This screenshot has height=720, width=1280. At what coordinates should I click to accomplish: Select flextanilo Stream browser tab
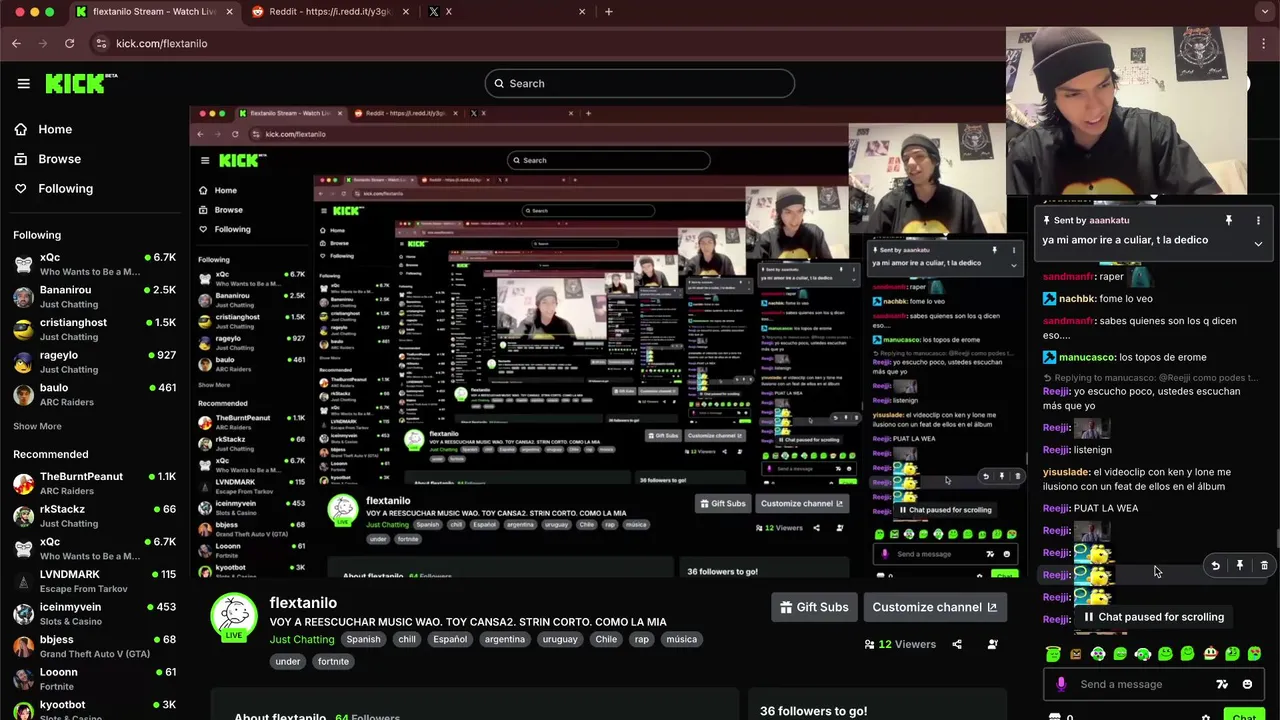(x=155, y=12)
